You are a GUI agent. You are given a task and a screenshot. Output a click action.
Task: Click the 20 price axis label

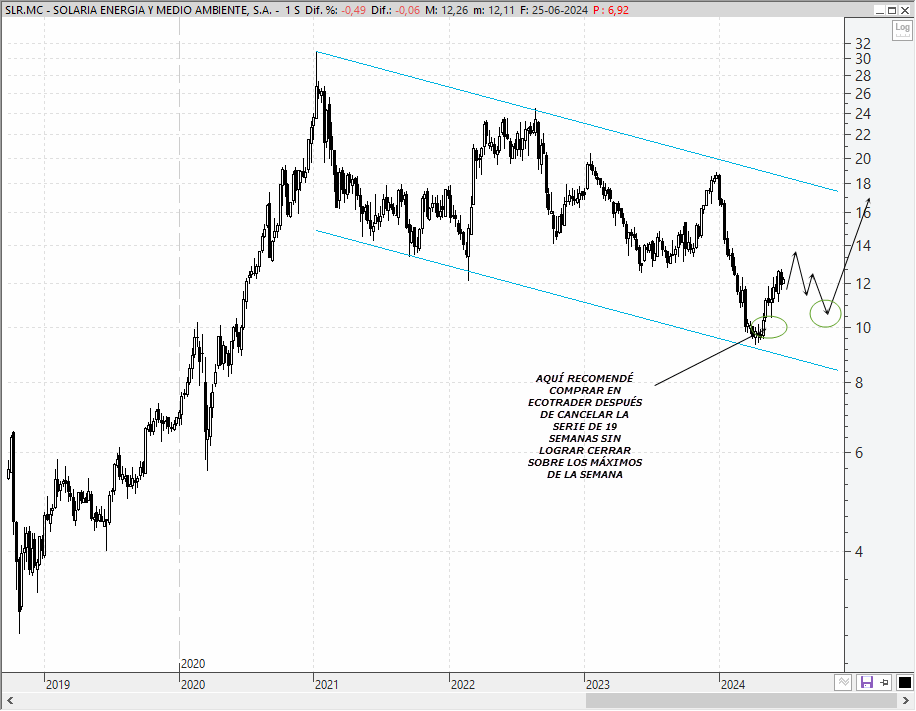[863, 159]
